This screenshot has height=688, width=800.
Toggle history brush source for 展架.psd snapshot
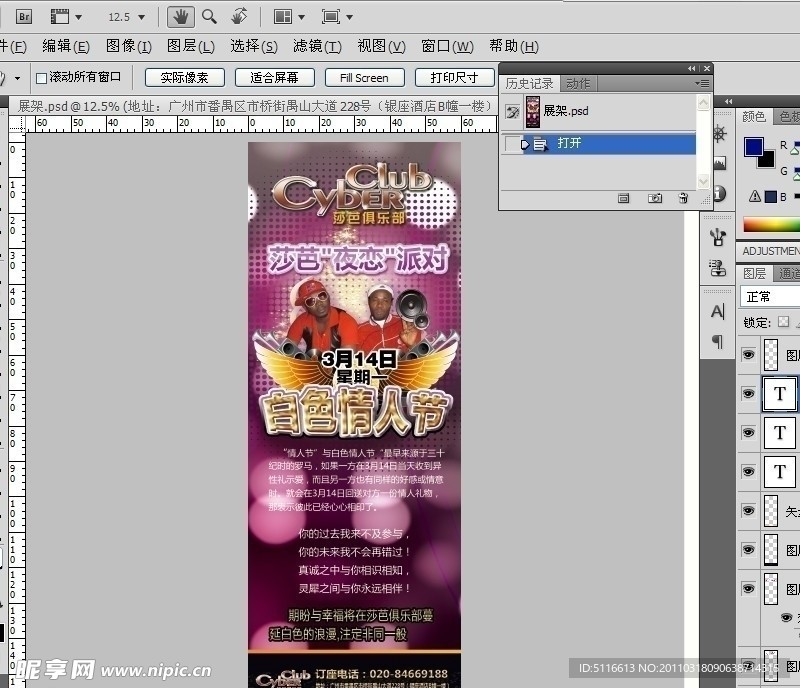click(x=513, y=112)
